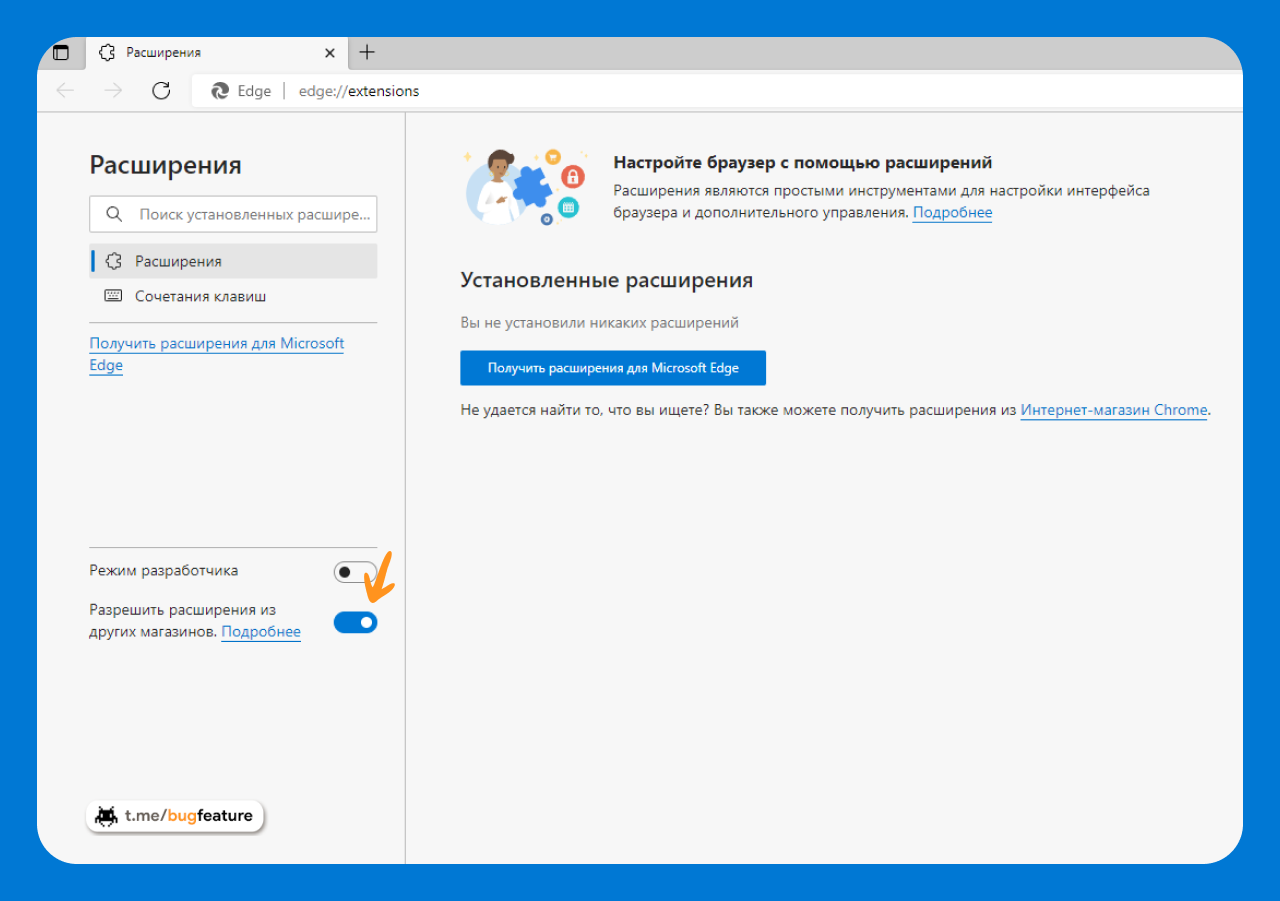This screenshot has height=901, width=1280.
Task: Toggle Разрешить расширения из других магазинов switch
Action: pyautogui.click(x=355, y=623)
